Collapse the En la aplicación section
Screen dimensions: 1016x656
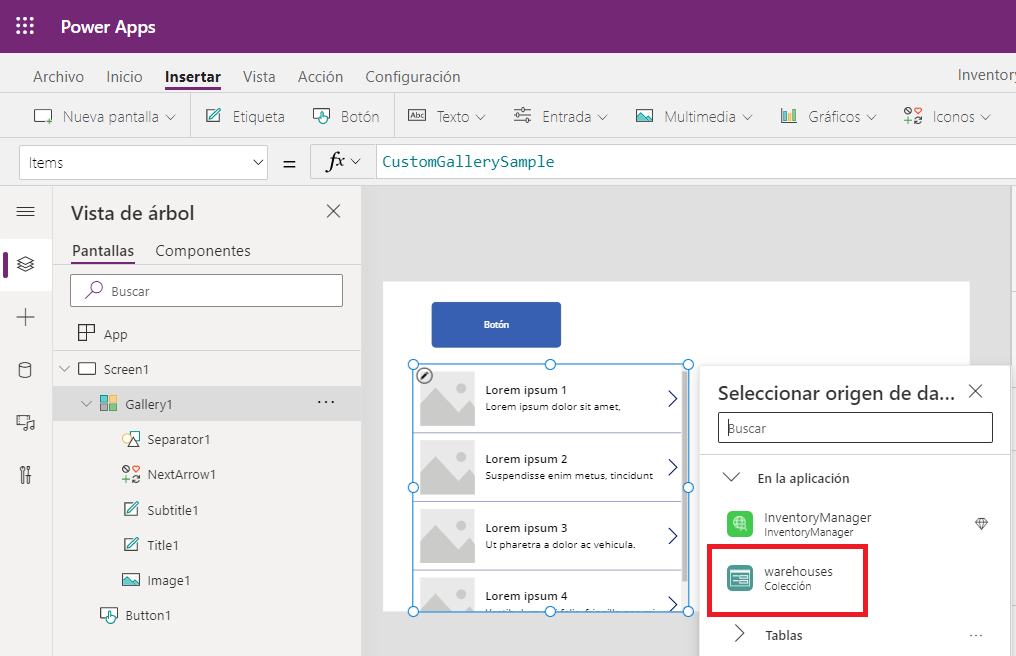click(x=732, y=477)
